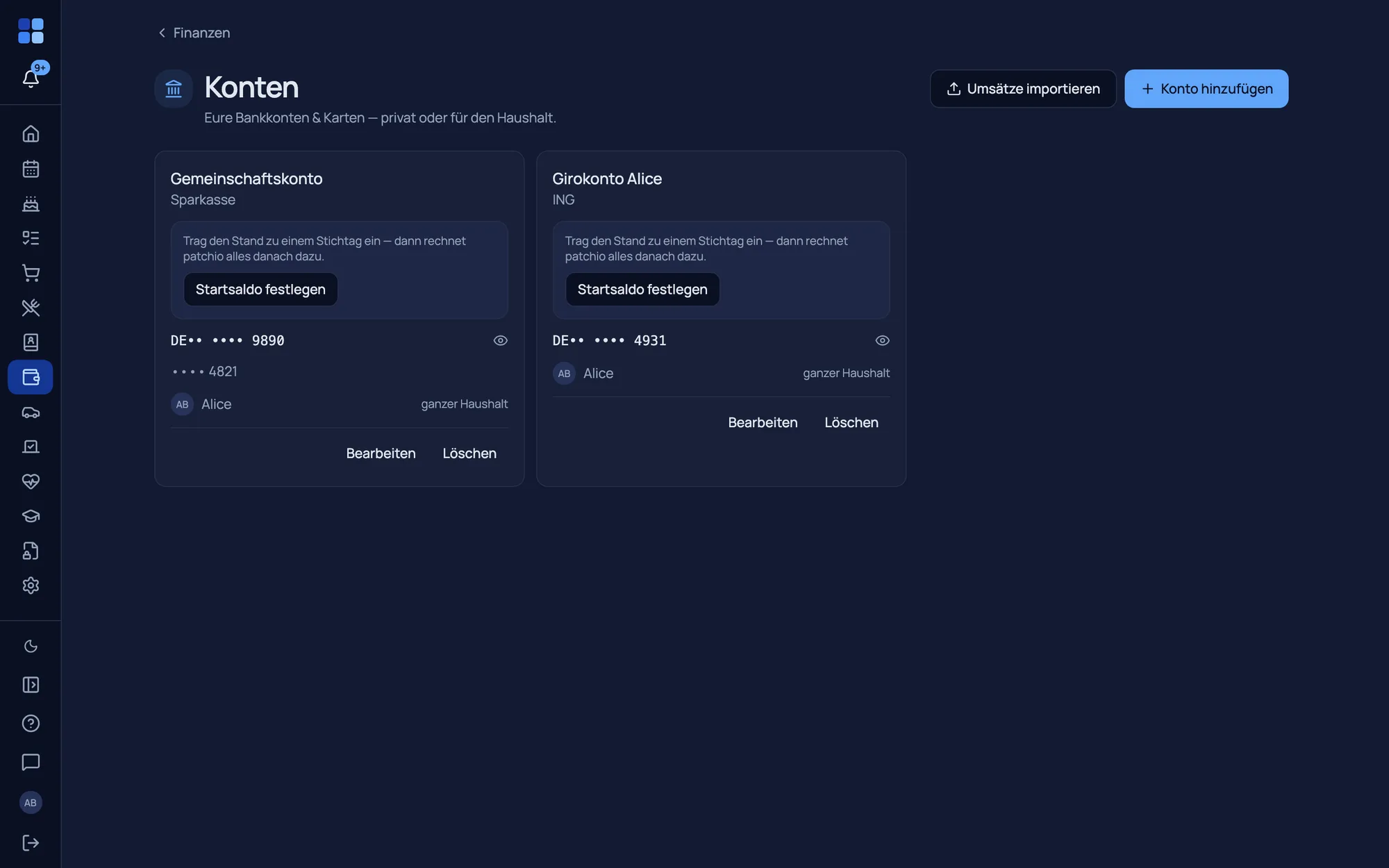
Task: Open the notifications bell
Action: point(31,78)
